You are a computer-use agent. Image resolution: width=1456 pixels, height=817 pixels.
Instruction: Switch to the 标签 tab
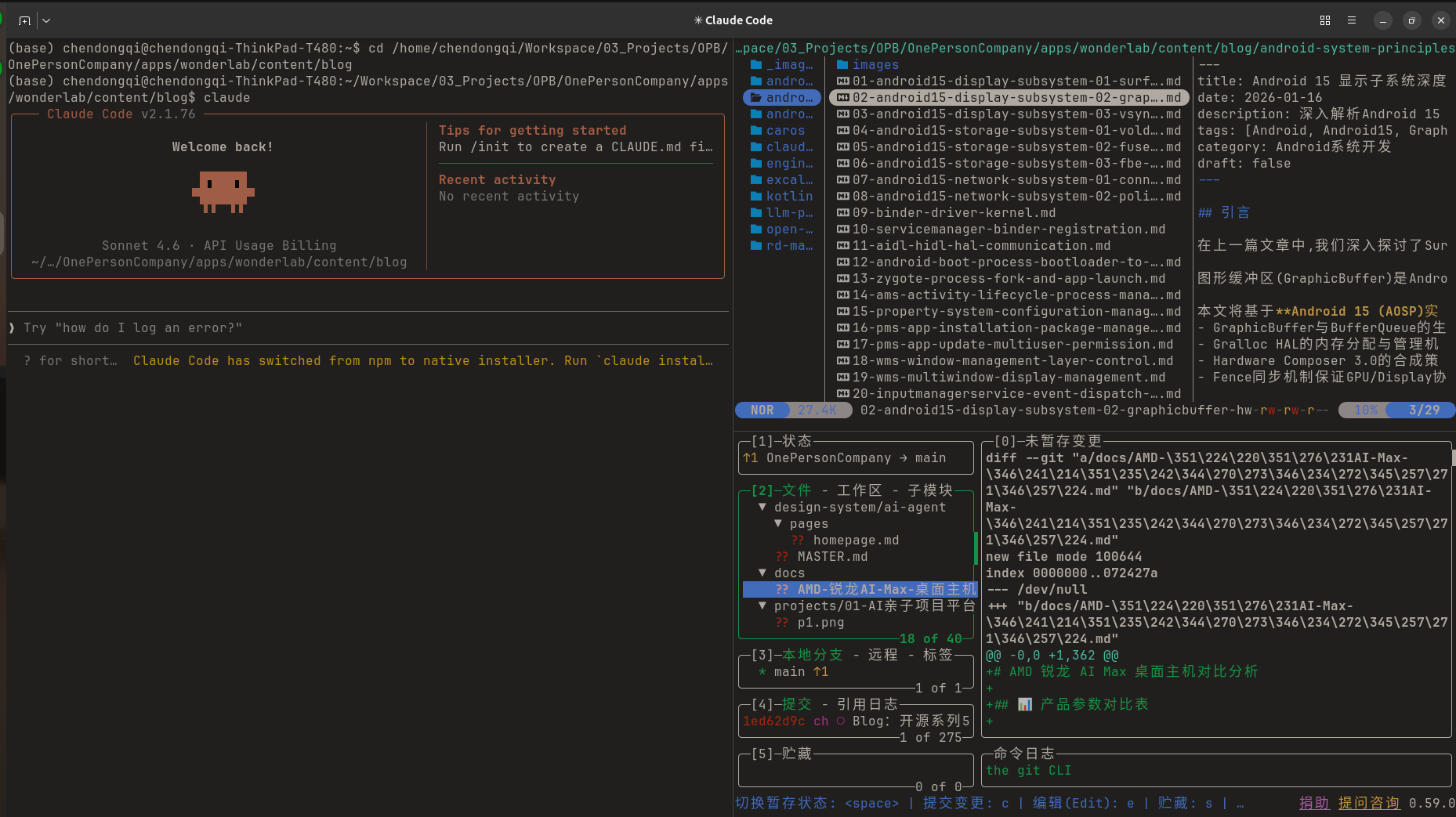click(x=938, y=655)
